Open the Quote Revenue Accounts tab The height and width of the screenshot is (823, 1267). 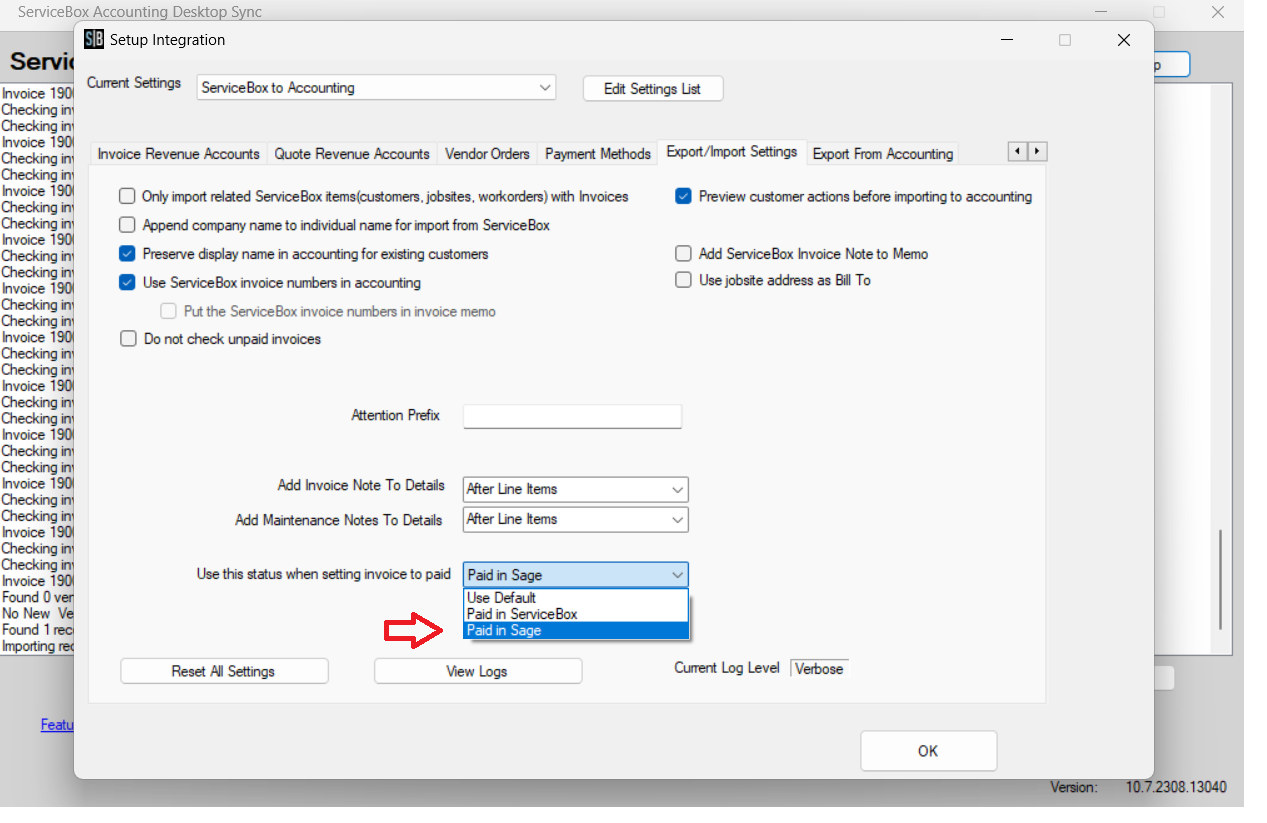(352, 154)
